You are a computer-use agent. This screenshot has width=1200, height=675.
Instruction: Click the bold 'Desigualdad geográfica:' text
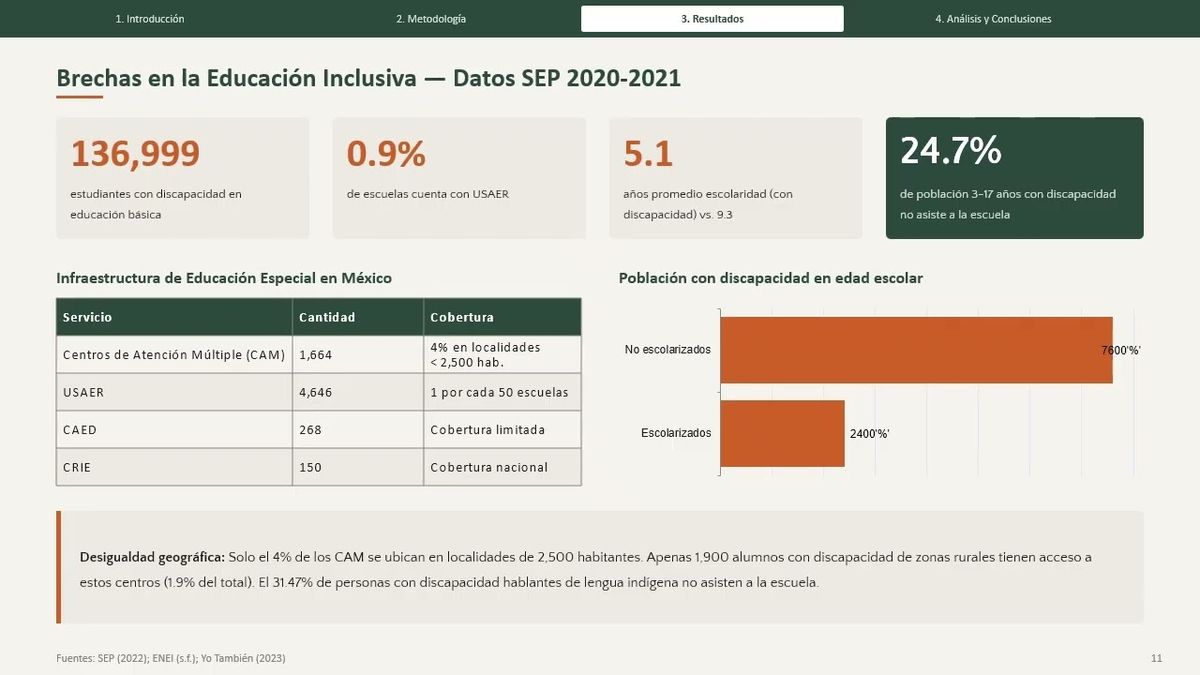(x=152, y=557)
